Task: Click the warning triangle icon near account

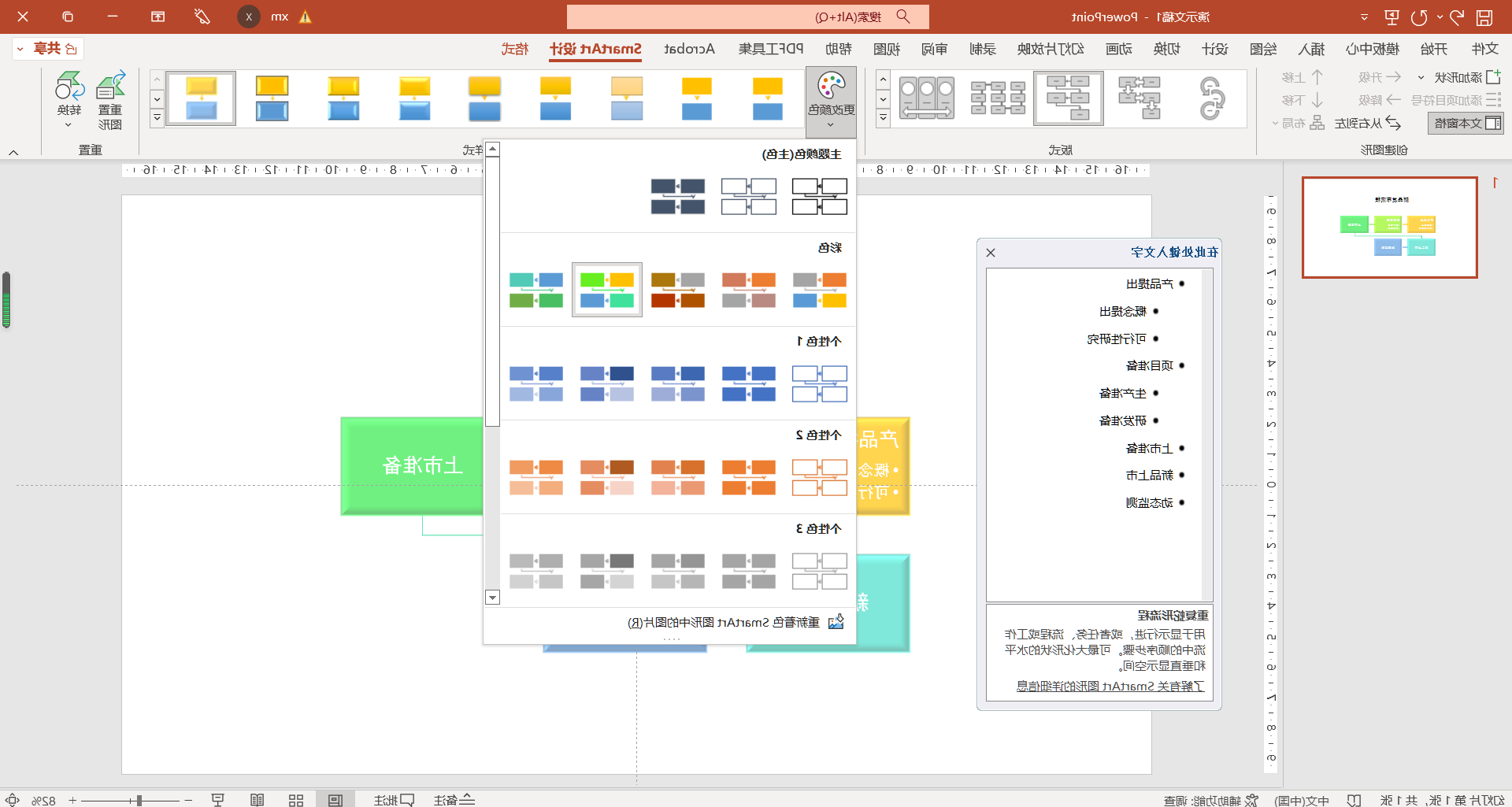Action: (x=306, y=17)
